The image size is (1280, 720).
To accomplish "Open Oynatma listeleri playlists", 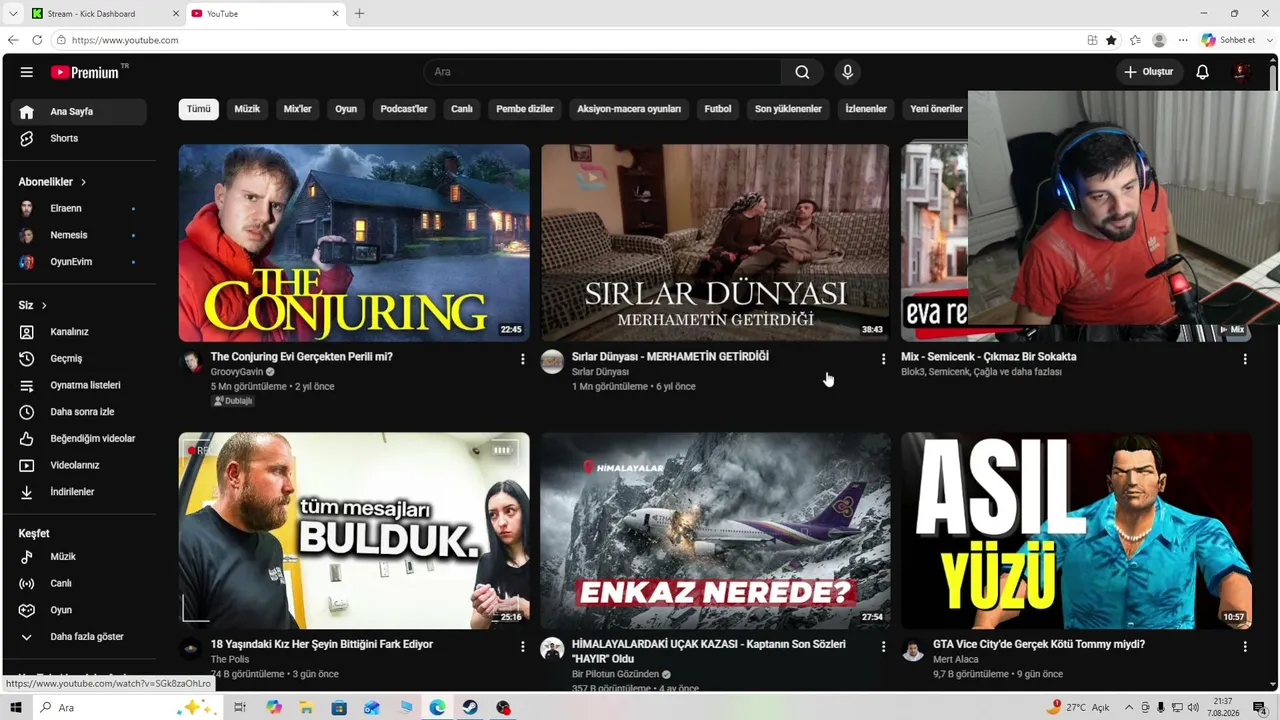I will pos(79,385).
